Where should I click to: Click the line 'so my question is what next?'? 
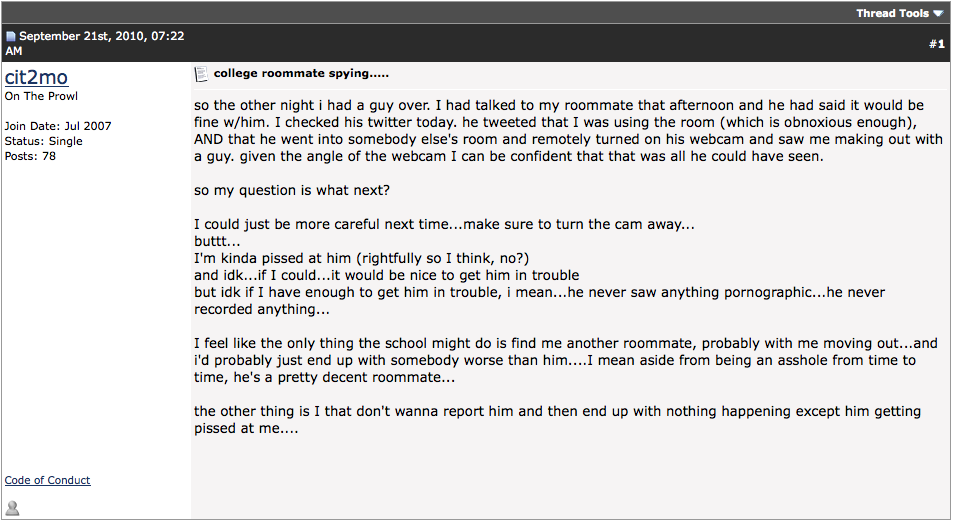click(292, 190)
